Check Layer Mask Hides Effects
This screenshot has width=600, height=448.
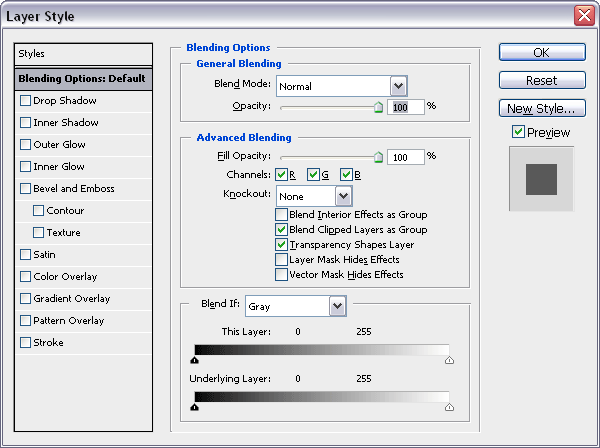(281, 259)
